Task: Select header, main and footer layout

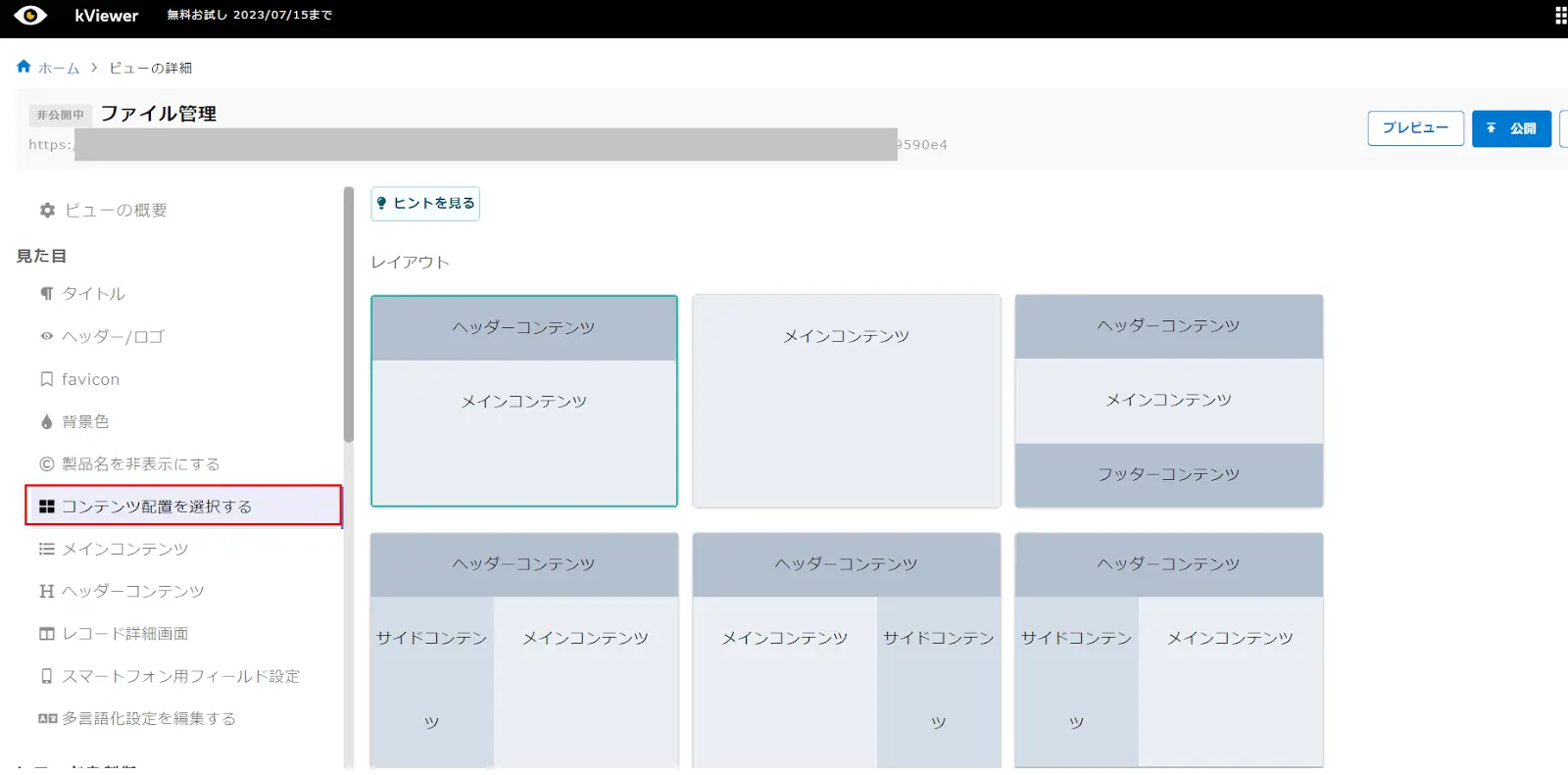Action: click(1169, 401)
